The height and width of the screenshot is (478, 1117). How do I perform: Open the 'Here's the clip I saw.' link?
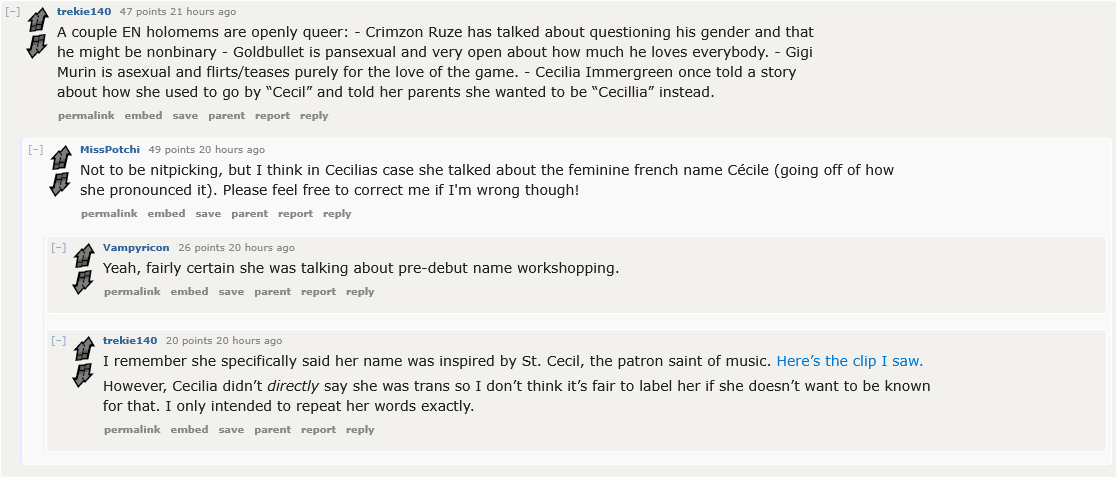coord(850,361)
